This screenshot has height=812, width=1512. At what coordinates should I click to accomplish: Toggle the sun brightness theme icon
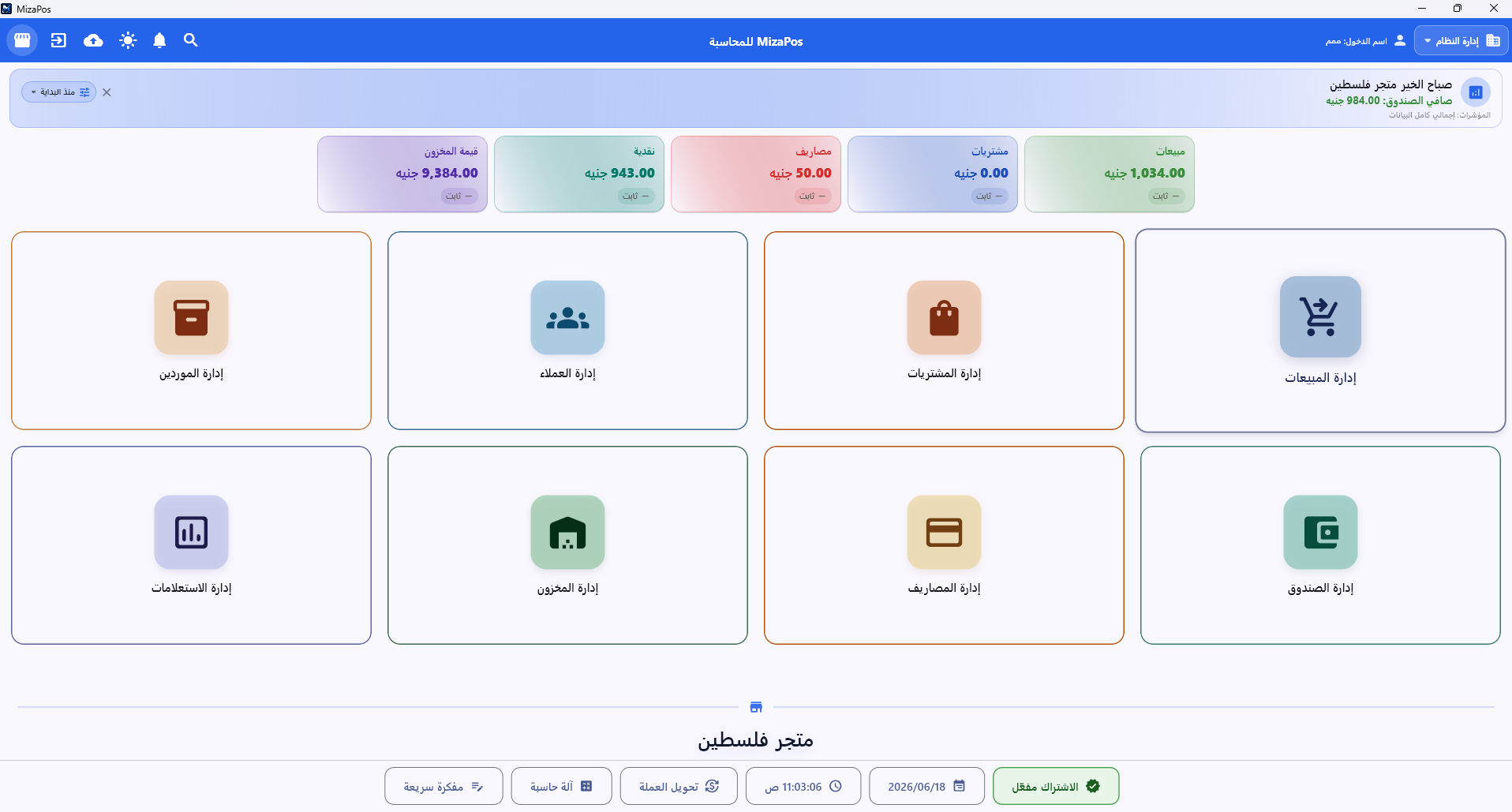tap(128, 40)
